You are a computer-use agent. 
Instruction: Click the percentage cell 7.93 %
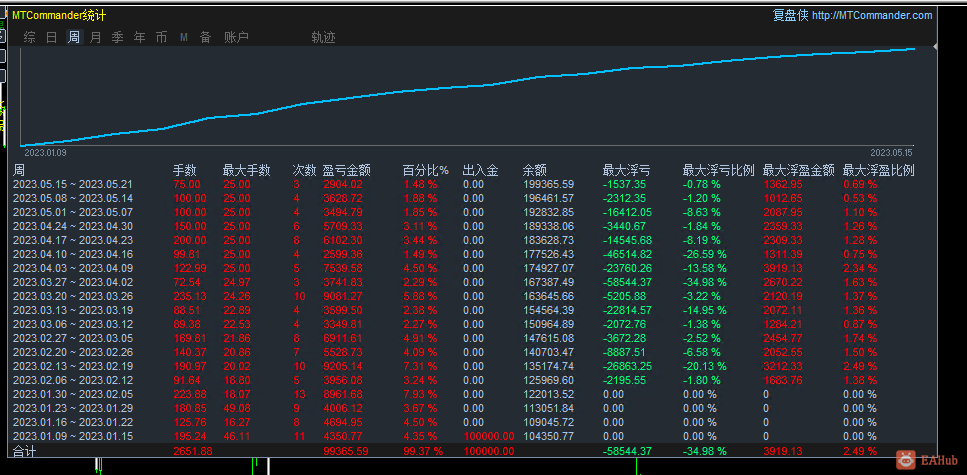tap(420, 394)
